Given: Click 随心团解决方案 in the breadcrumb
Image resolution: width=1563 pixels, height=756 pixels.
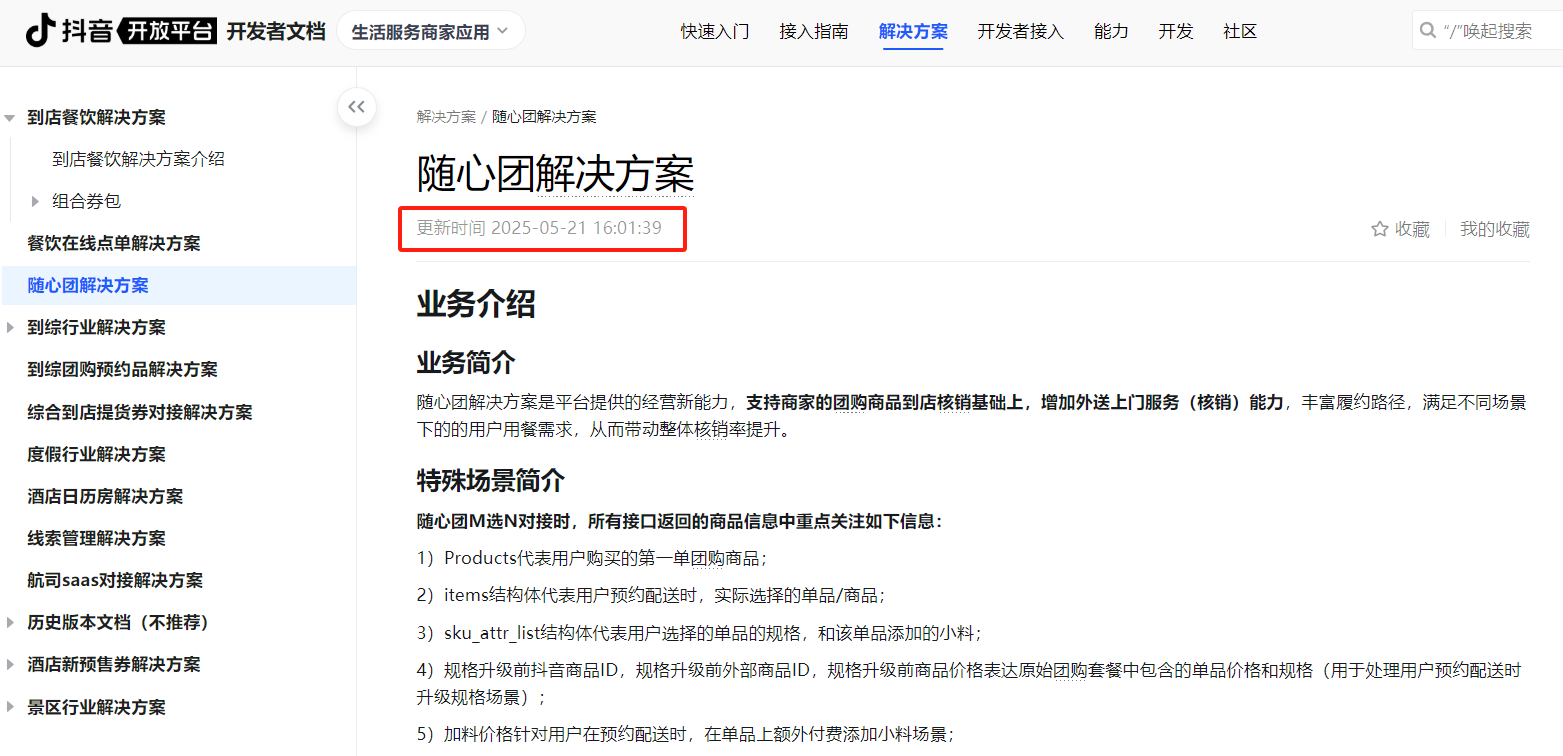Looking at the screenshot, I should 544,117.
